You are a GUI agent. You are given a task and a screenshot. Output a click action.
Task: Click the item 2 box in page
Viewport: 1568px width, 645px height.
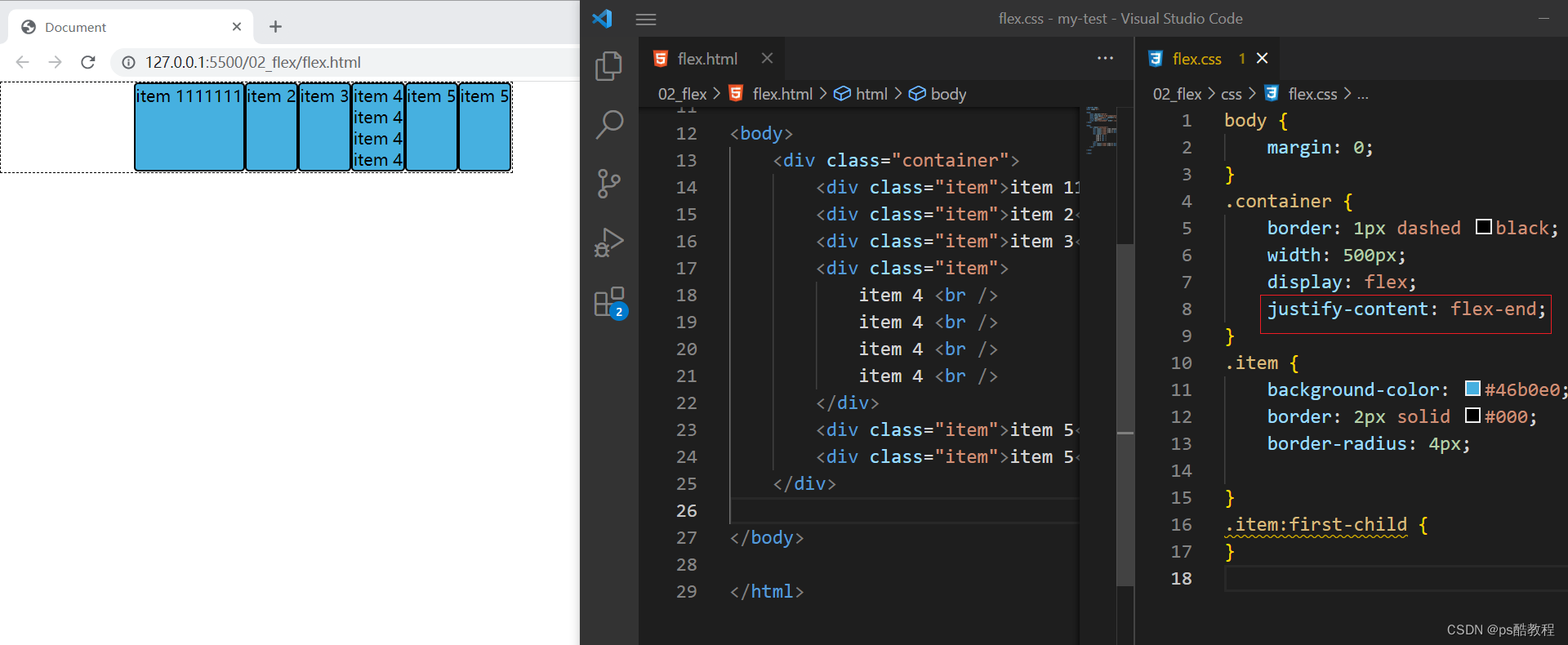(272, 127)
